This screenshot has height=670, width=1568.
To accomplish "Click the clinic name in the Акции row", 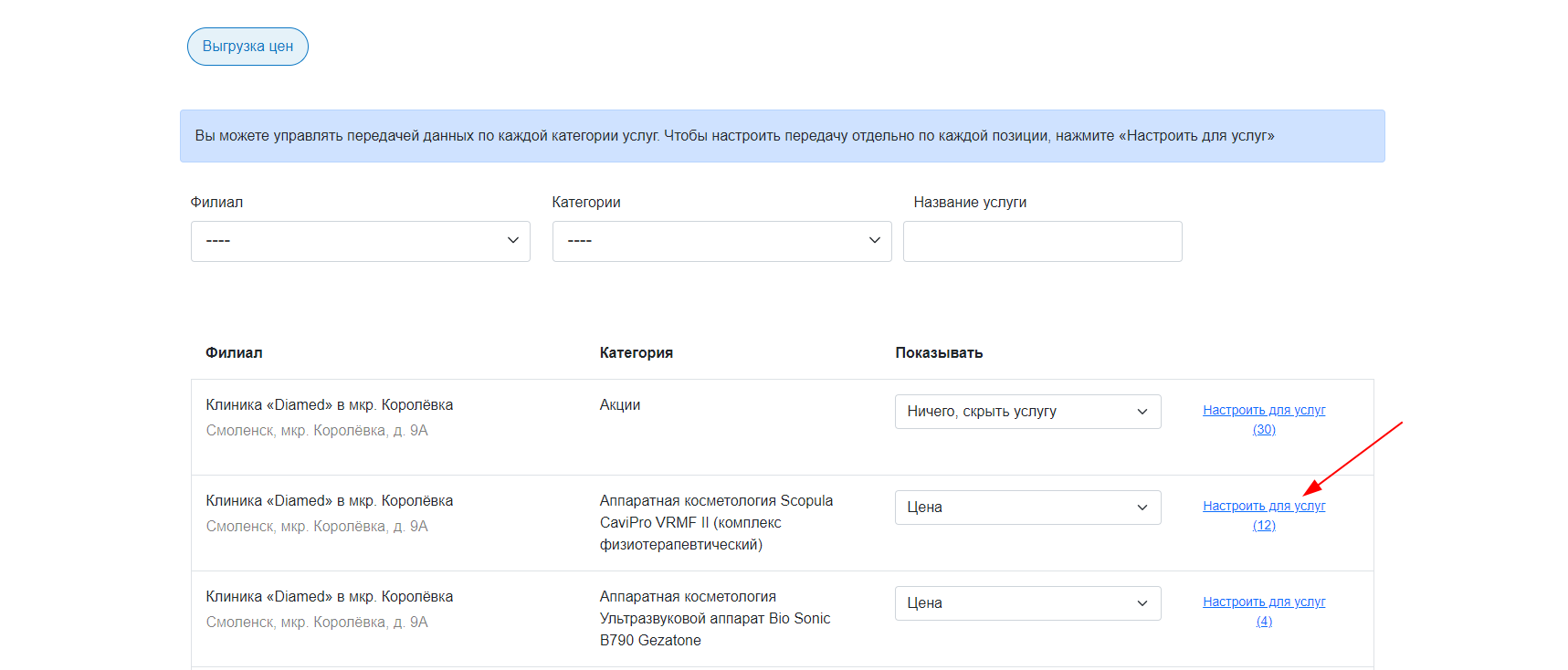I will click(330, 405).
